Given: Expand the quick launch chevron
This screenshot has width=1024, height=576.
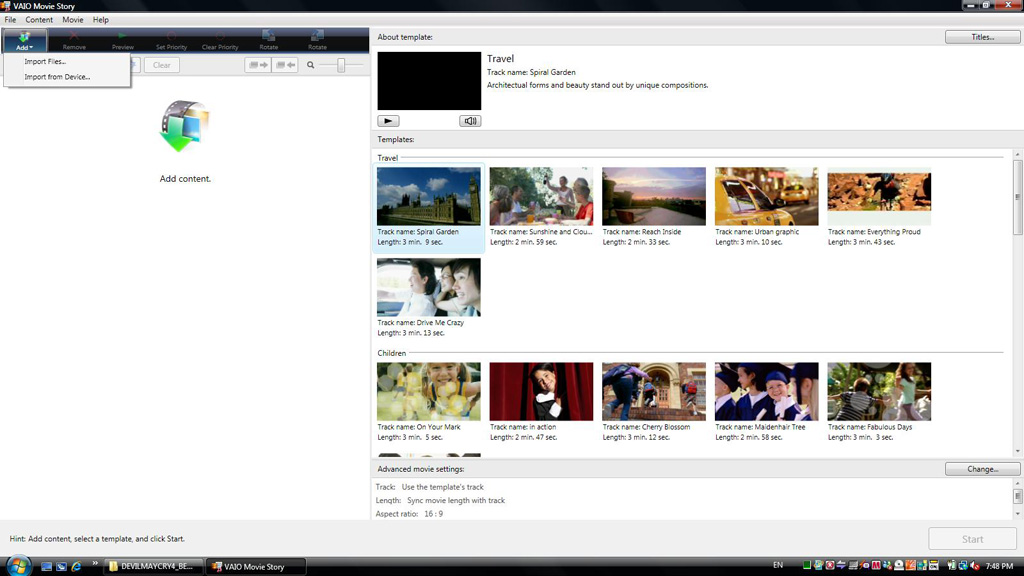Looking at the screenshot, I should [x=95, y=563].
